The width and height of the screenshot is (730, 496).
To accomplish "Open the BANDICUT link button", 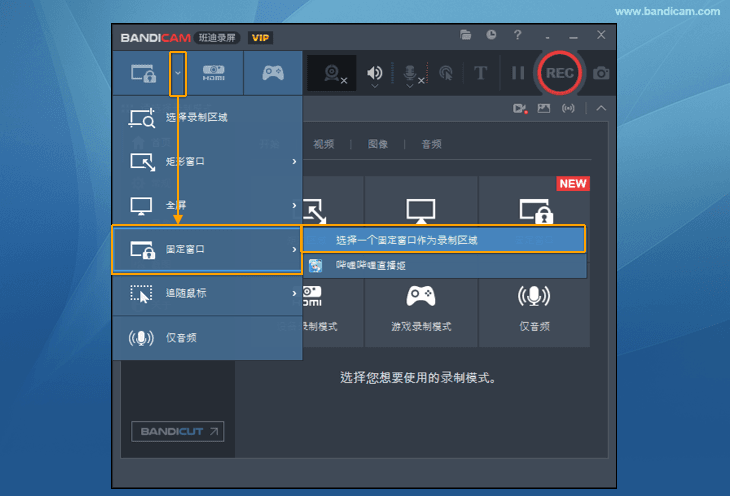I will point(177,431).
